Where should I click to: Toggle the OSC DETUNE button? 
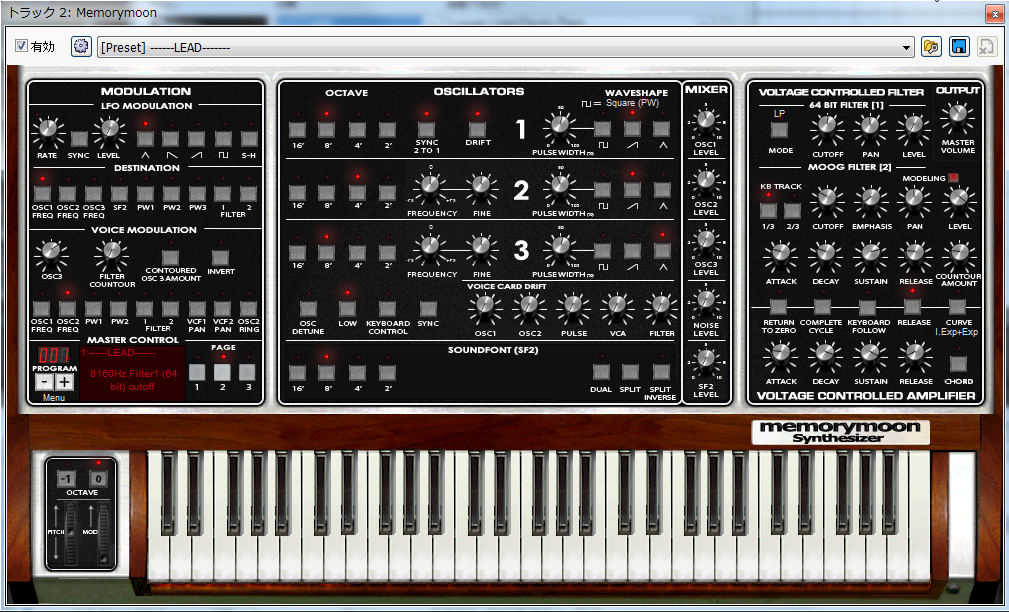308,309
